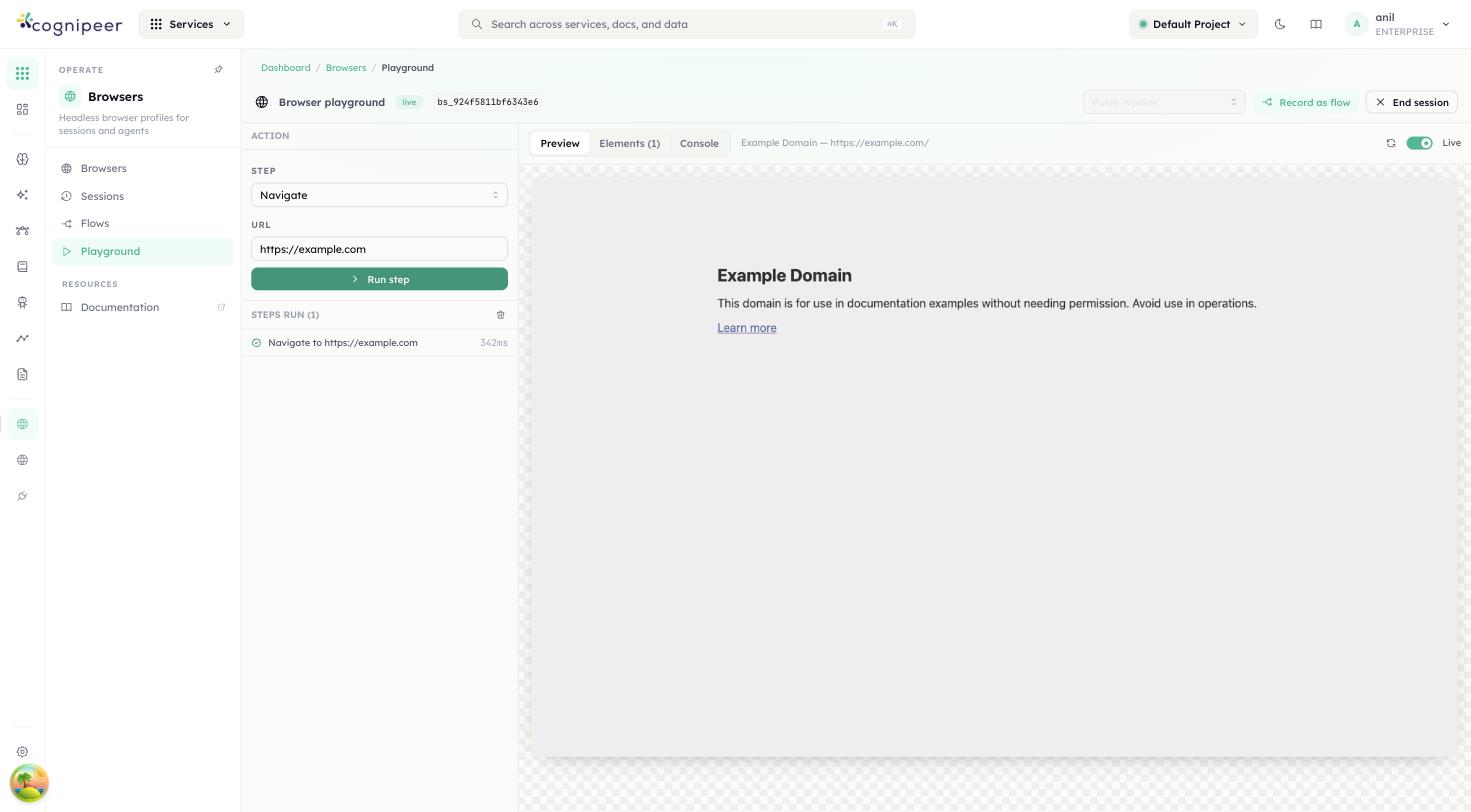Click the island avatar at the bottom left
This screenshot has width=1471, height=812.
pos(29,783)
